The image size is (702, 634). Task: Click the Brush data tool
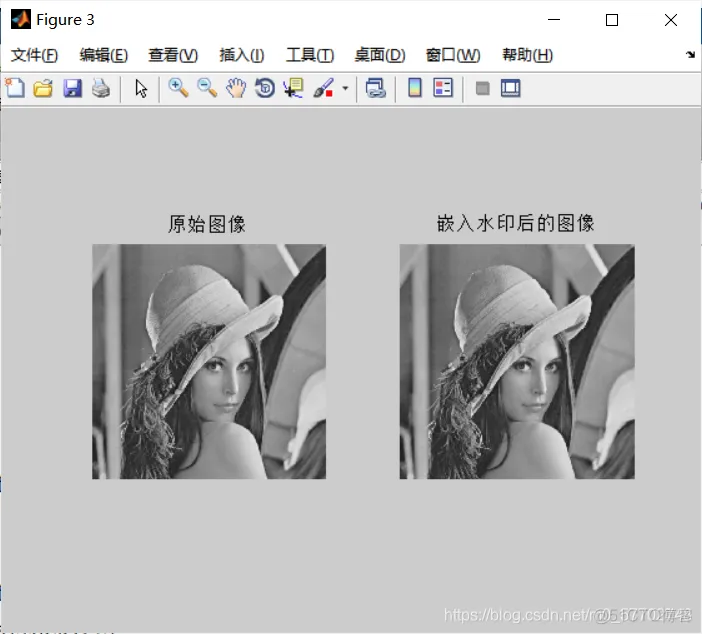pyautogui.click(x=324, y=88)
